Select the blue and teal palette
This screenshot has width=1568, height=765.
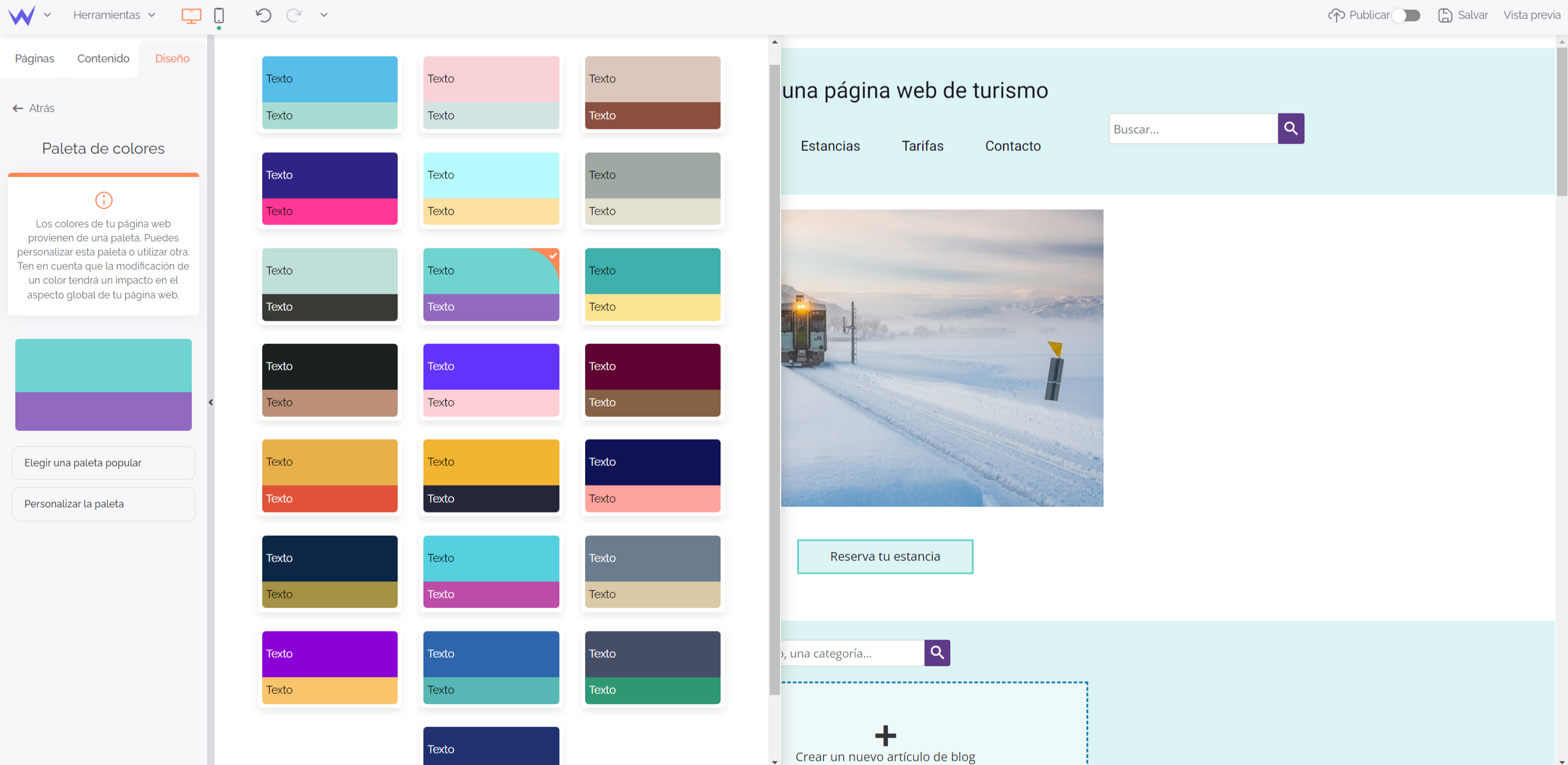coord(491,668)
